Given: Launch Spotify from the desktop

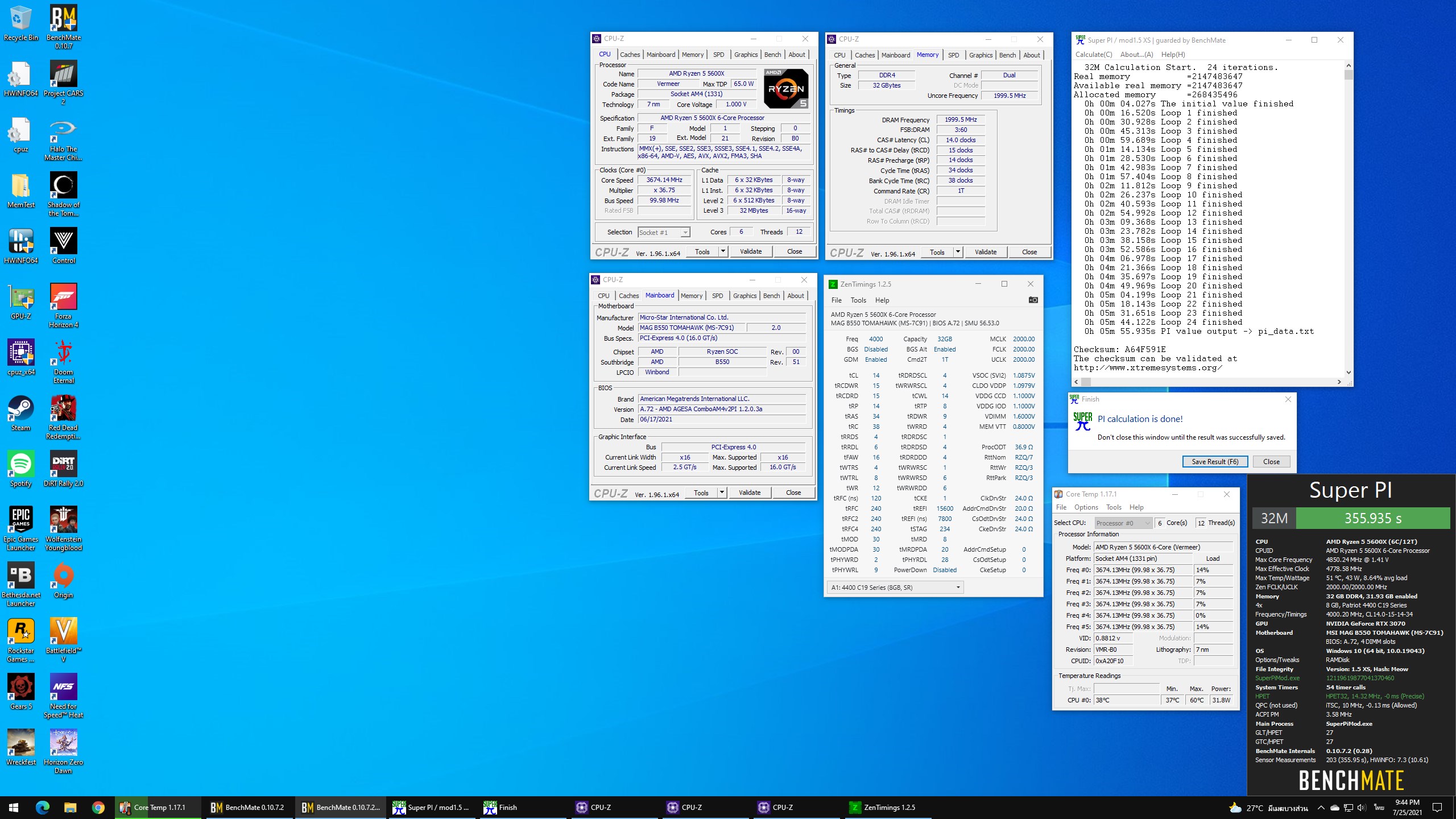Looking at the screenshot, I should pyautogui.click(x=21, y=470).
